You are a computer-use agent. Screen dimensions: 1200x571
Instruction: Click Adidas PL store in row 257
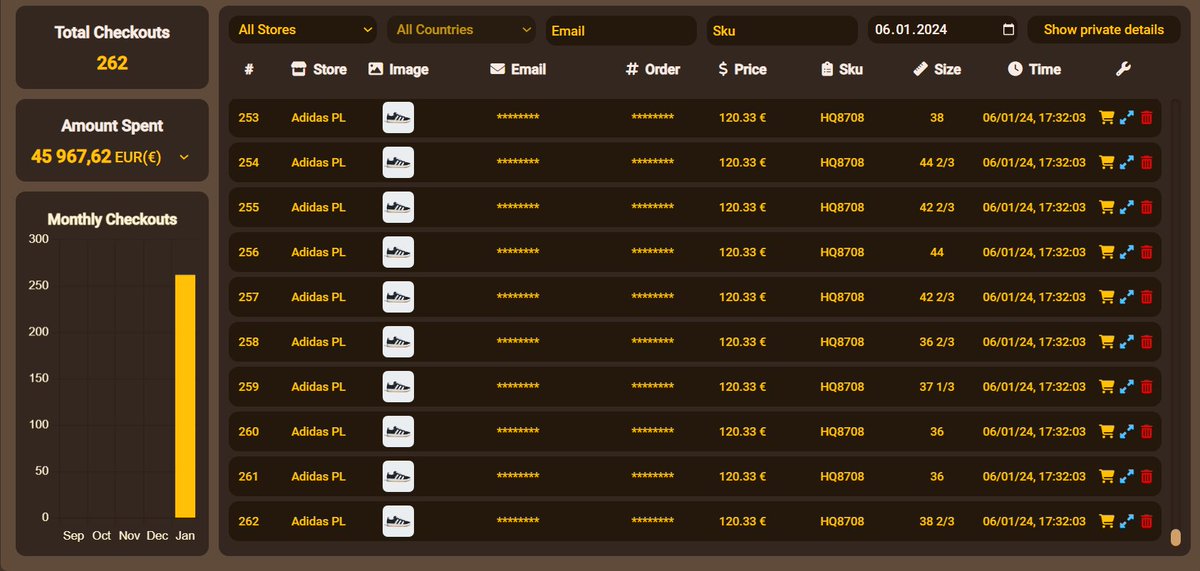point(318,297)
